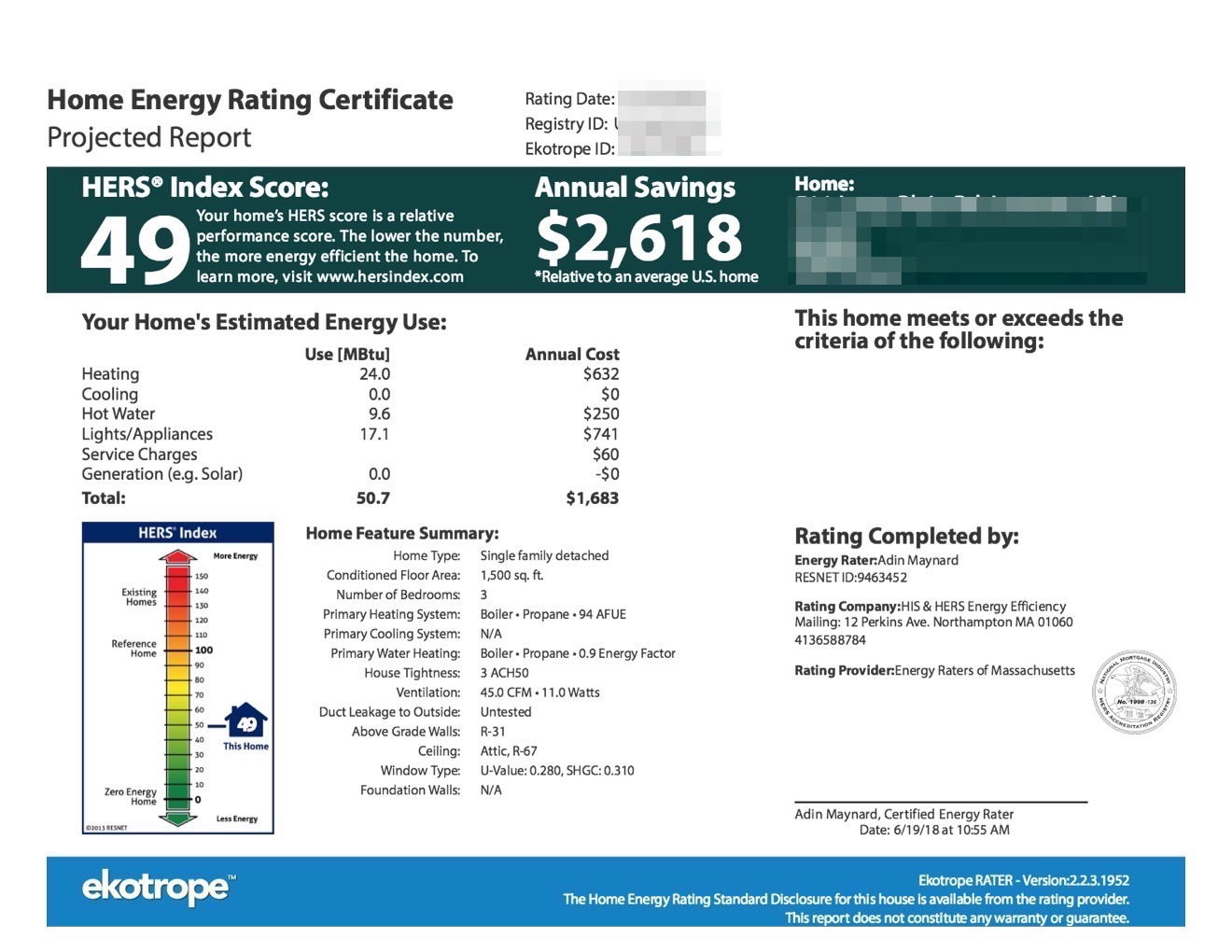Viewport: 1232px width, 952px height.
Task: Click the mailing address 12 Perkins Ave
Action: pyautogui.click(x=933, y=623)
